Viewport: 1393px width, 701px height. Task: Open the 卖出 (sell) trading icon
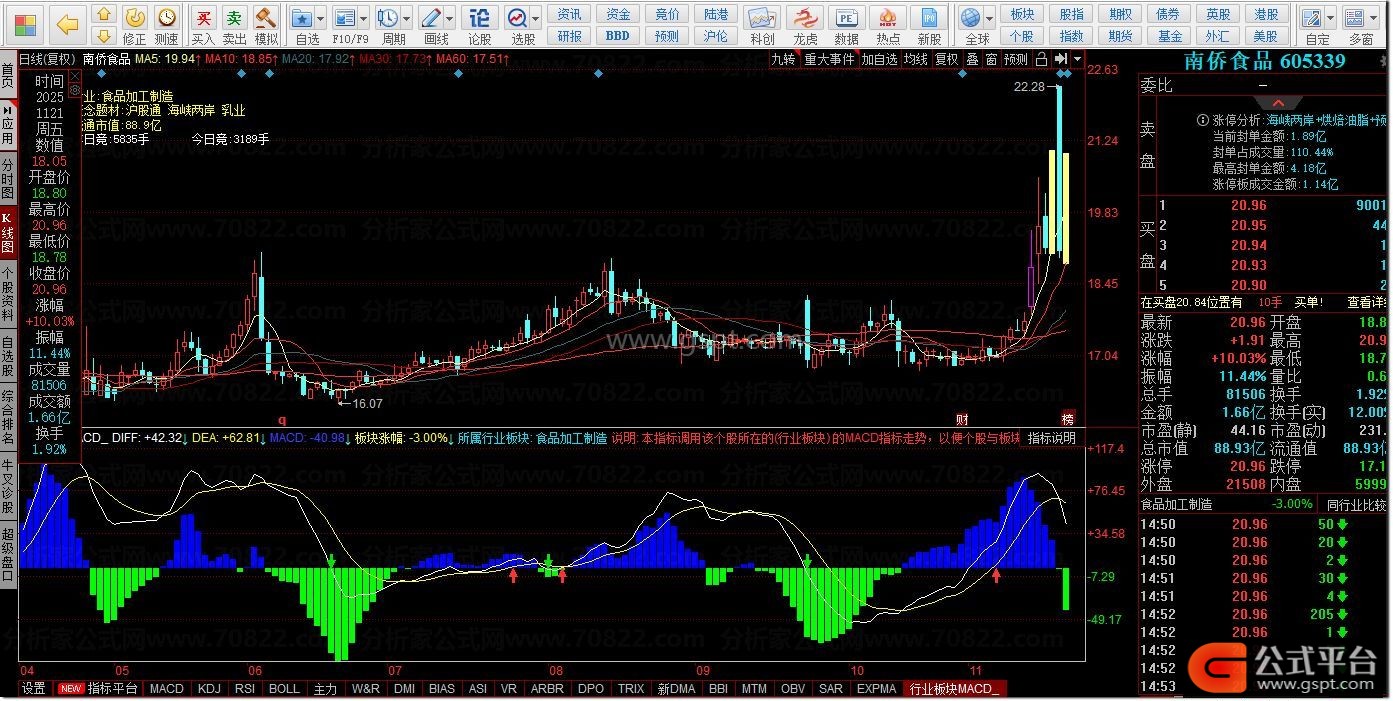(x=234, y=23)
